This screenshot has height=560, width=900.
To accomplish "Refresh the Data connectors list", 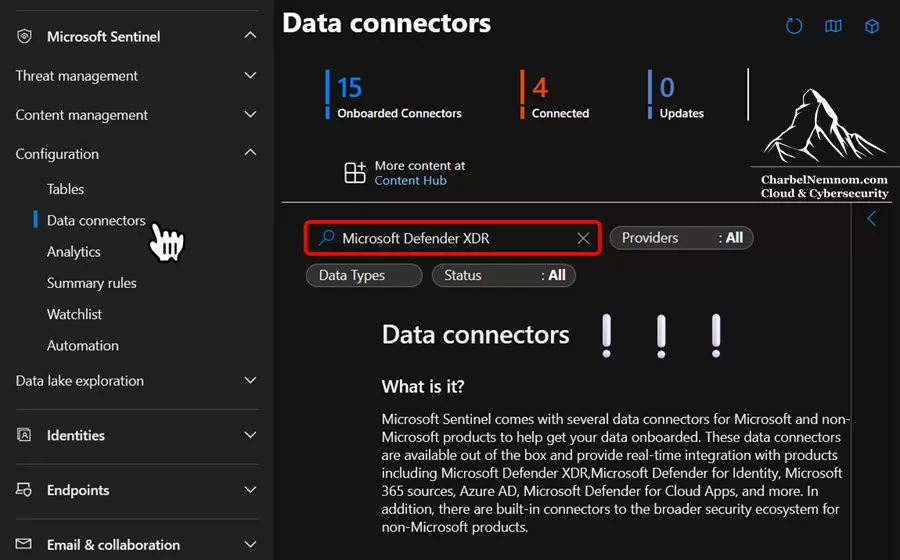I will (794, 26).
